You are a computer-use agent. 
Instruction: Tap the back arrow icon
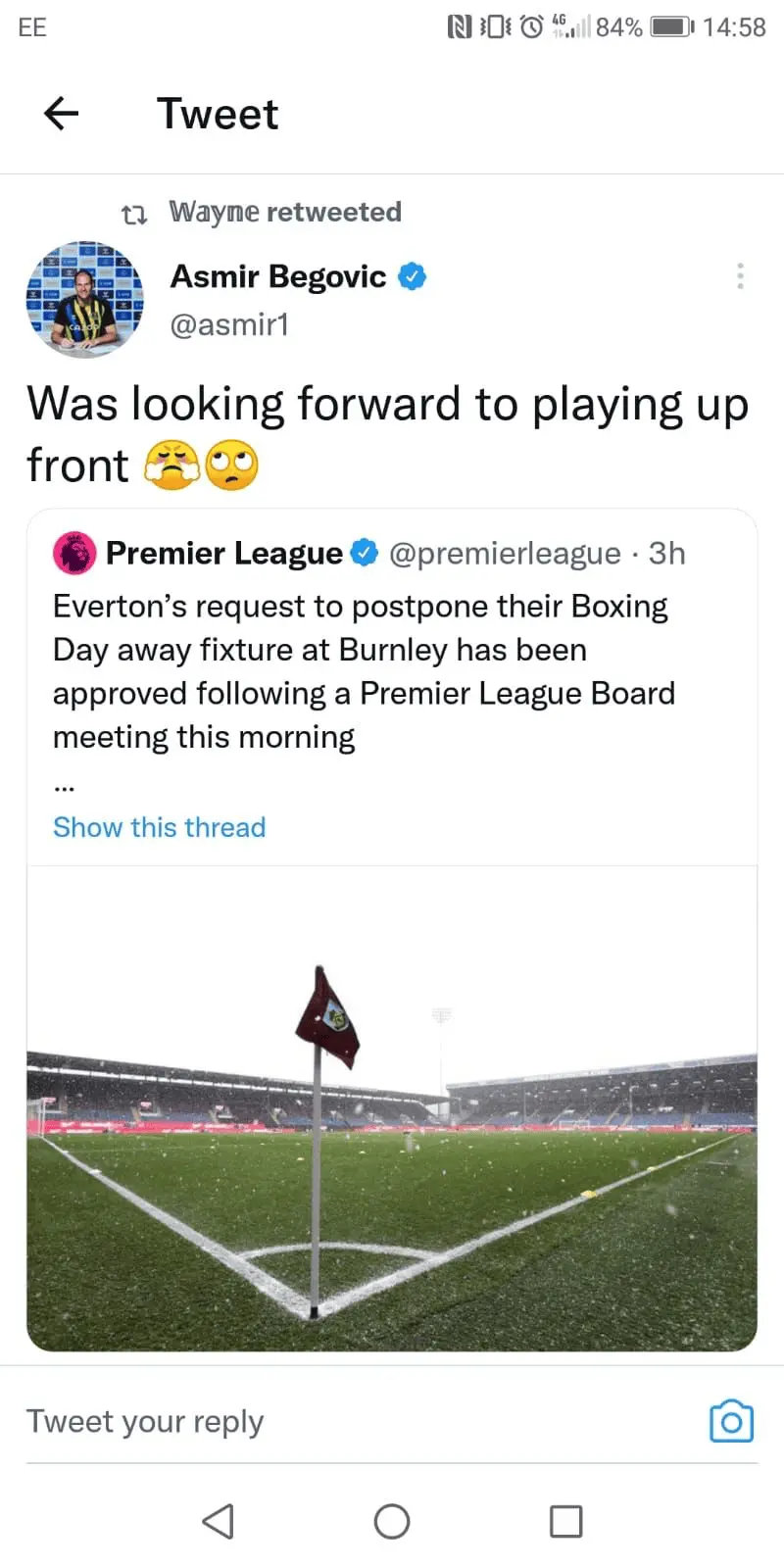(61, 114)
